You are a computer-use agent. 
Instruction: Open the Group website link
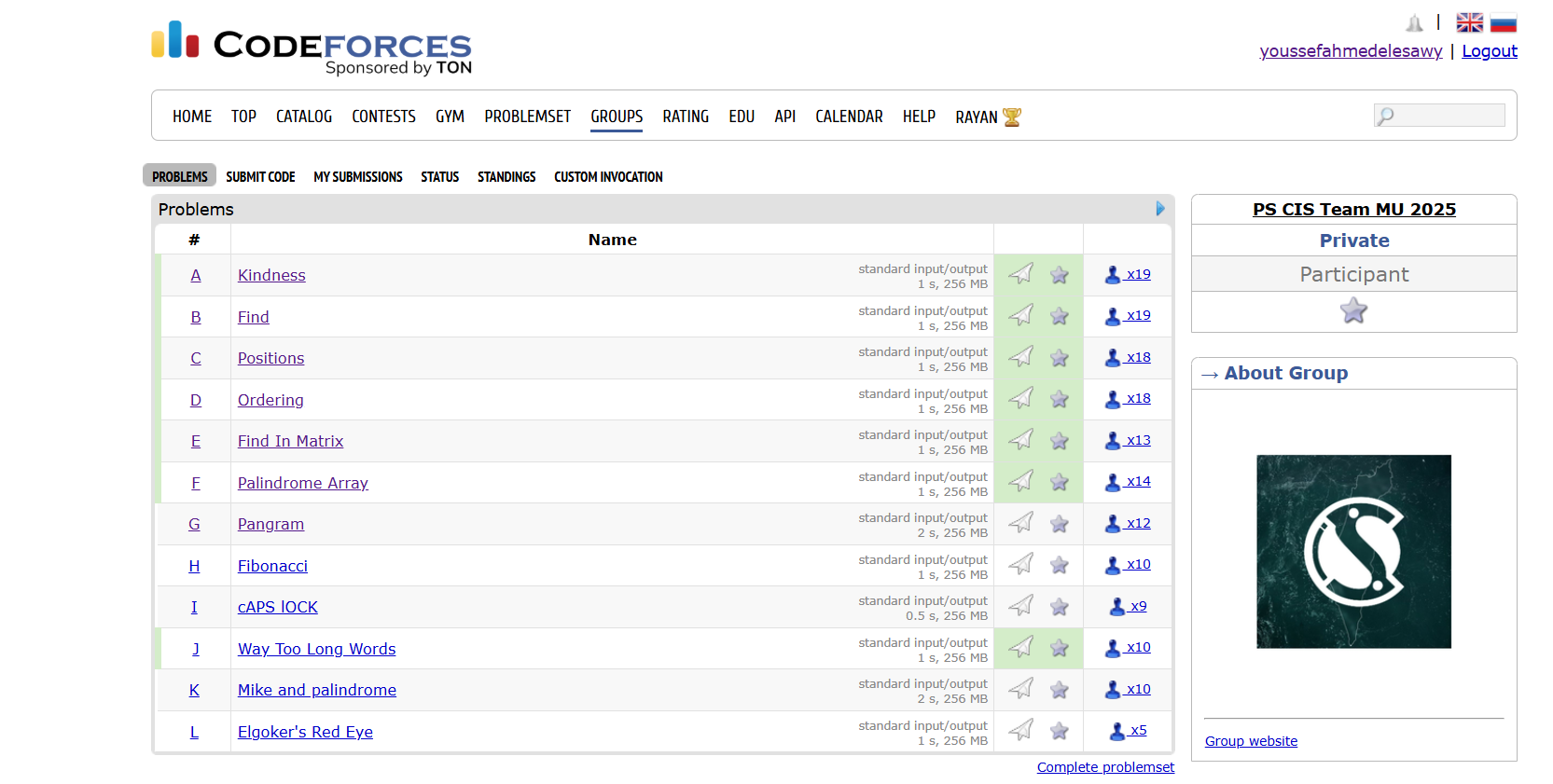[1251, 741]
